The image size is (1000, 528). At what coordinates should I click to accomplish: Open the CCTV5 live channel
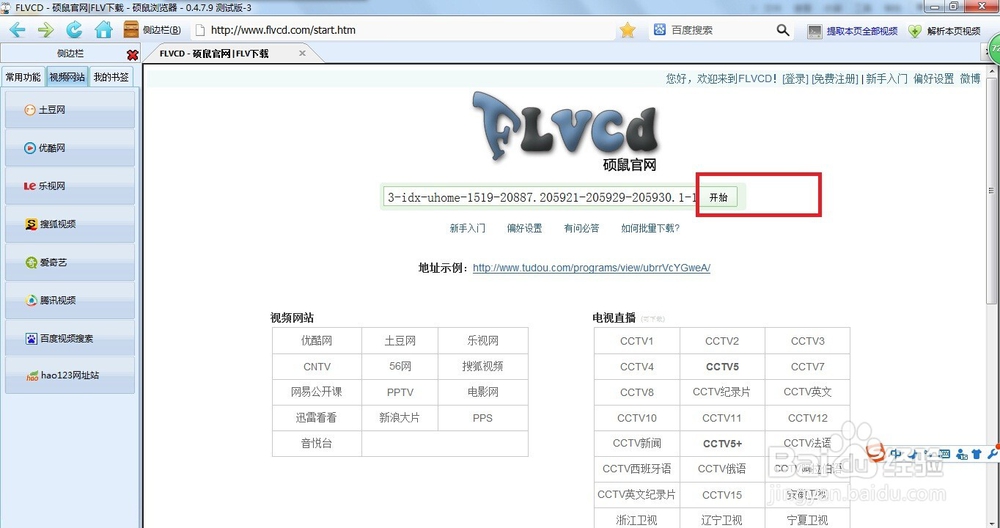(x=722, y=367)
